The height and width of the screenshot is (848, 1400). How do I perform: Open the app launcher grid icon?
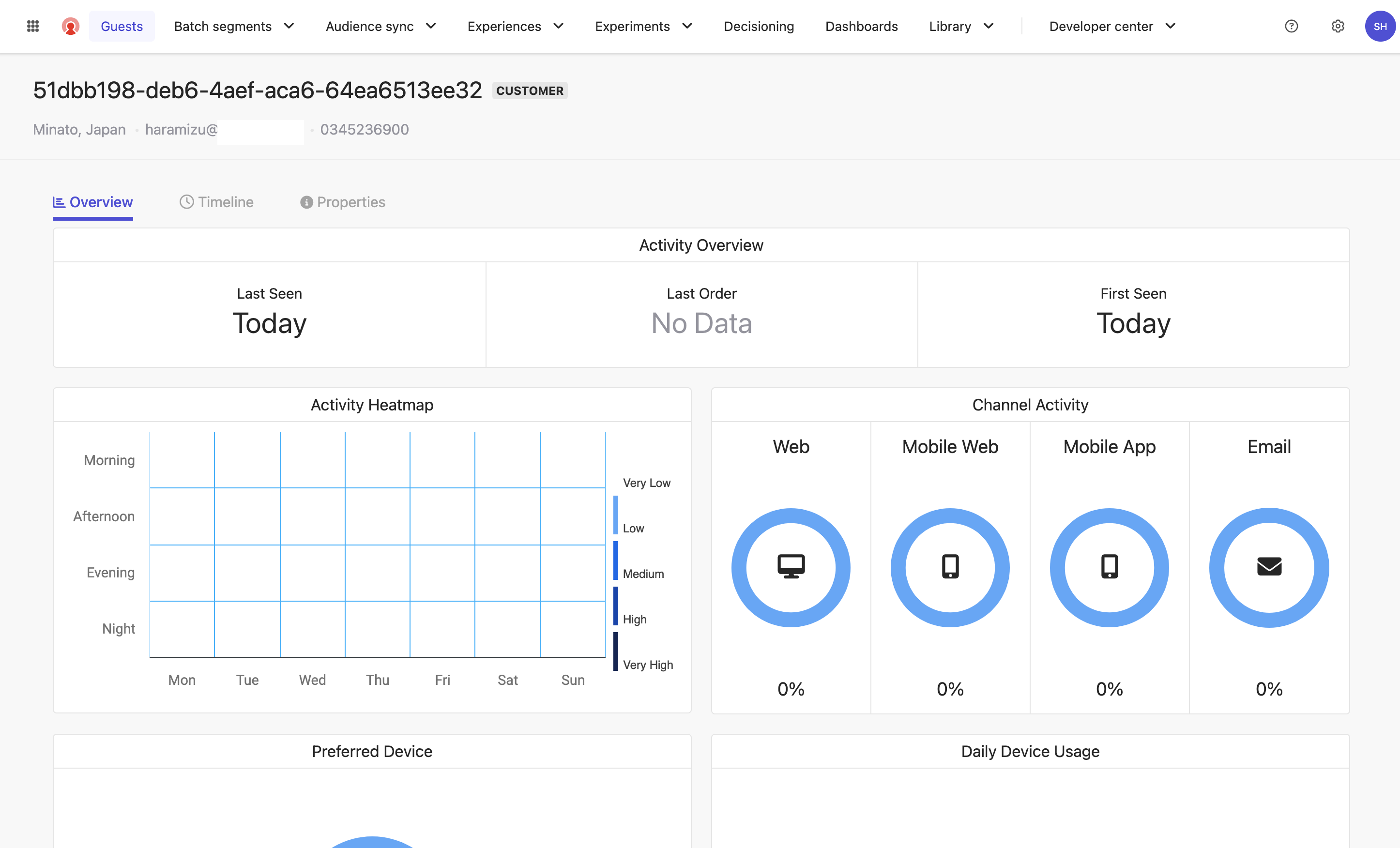point(33,26)
